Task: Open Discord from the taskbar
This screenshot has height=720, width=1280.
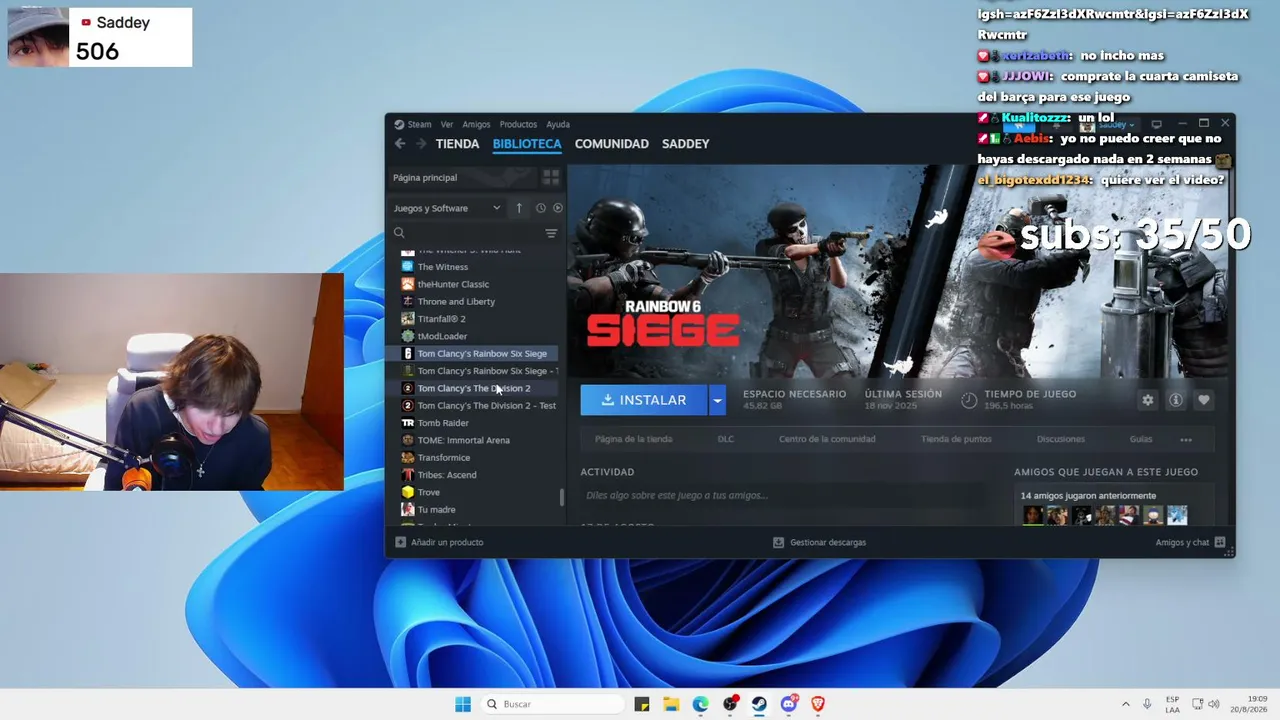Action: coord(789,704)
